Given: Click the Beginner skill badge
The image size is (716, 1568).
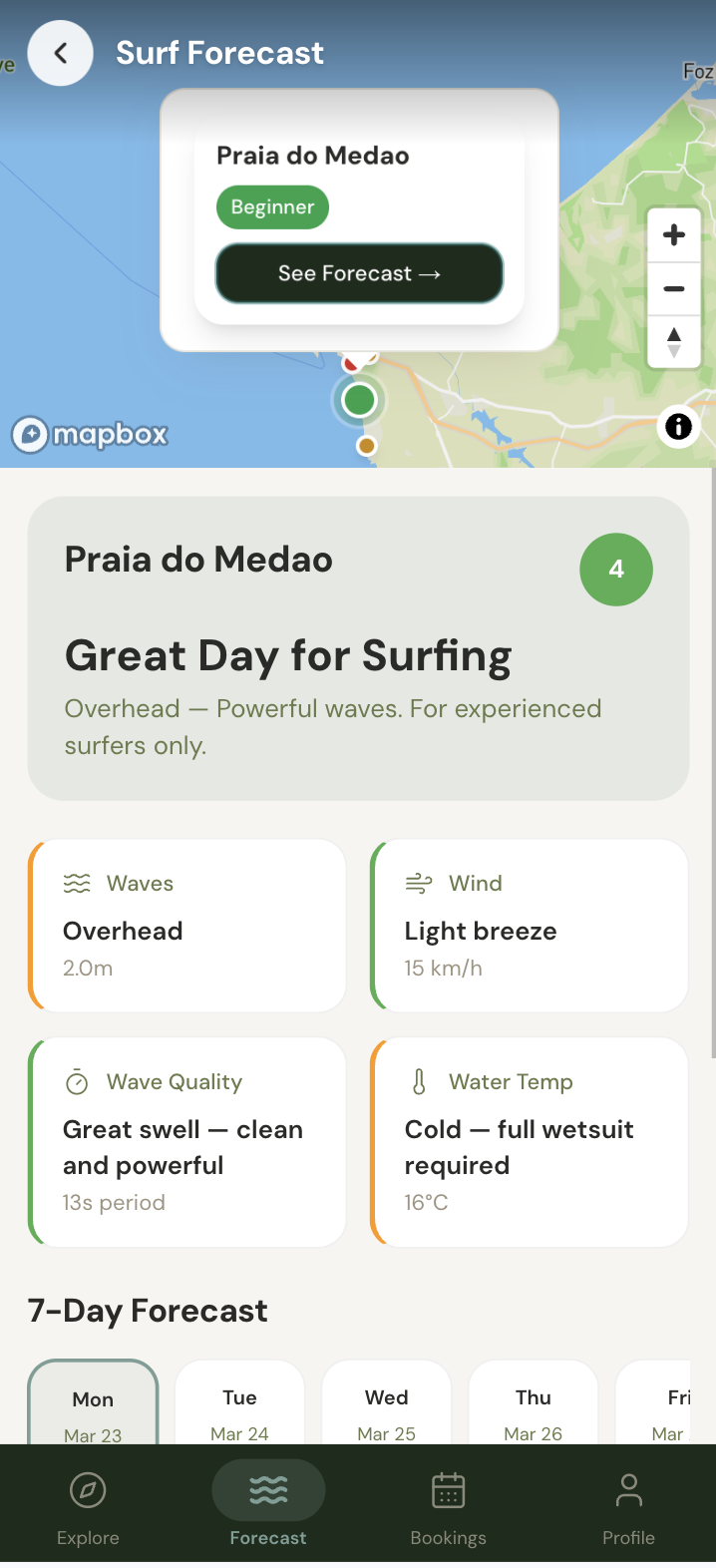Looking at the screenshot, I should pos(272,207).
